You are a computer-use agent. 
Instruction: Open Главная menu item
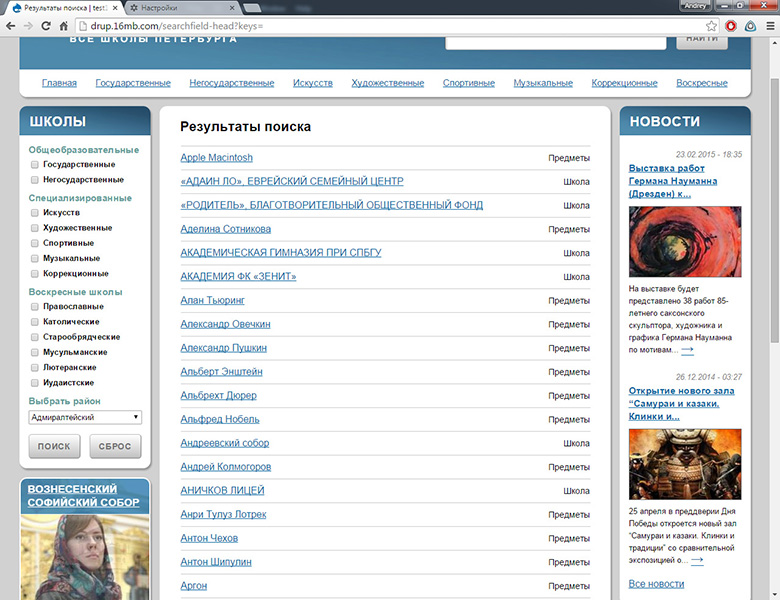click(x=59, y=83)
